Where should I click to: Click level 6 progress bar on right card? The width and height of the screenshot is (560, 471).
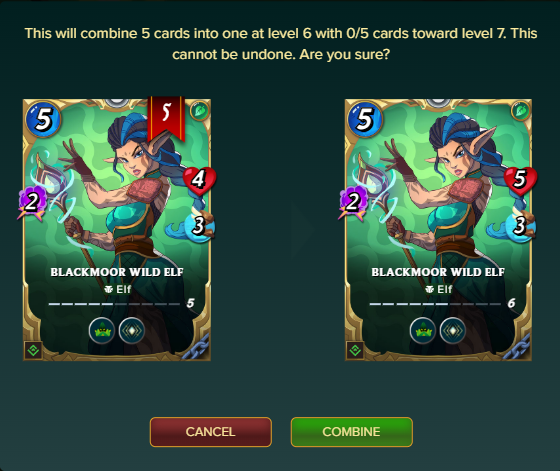(435, 304)
